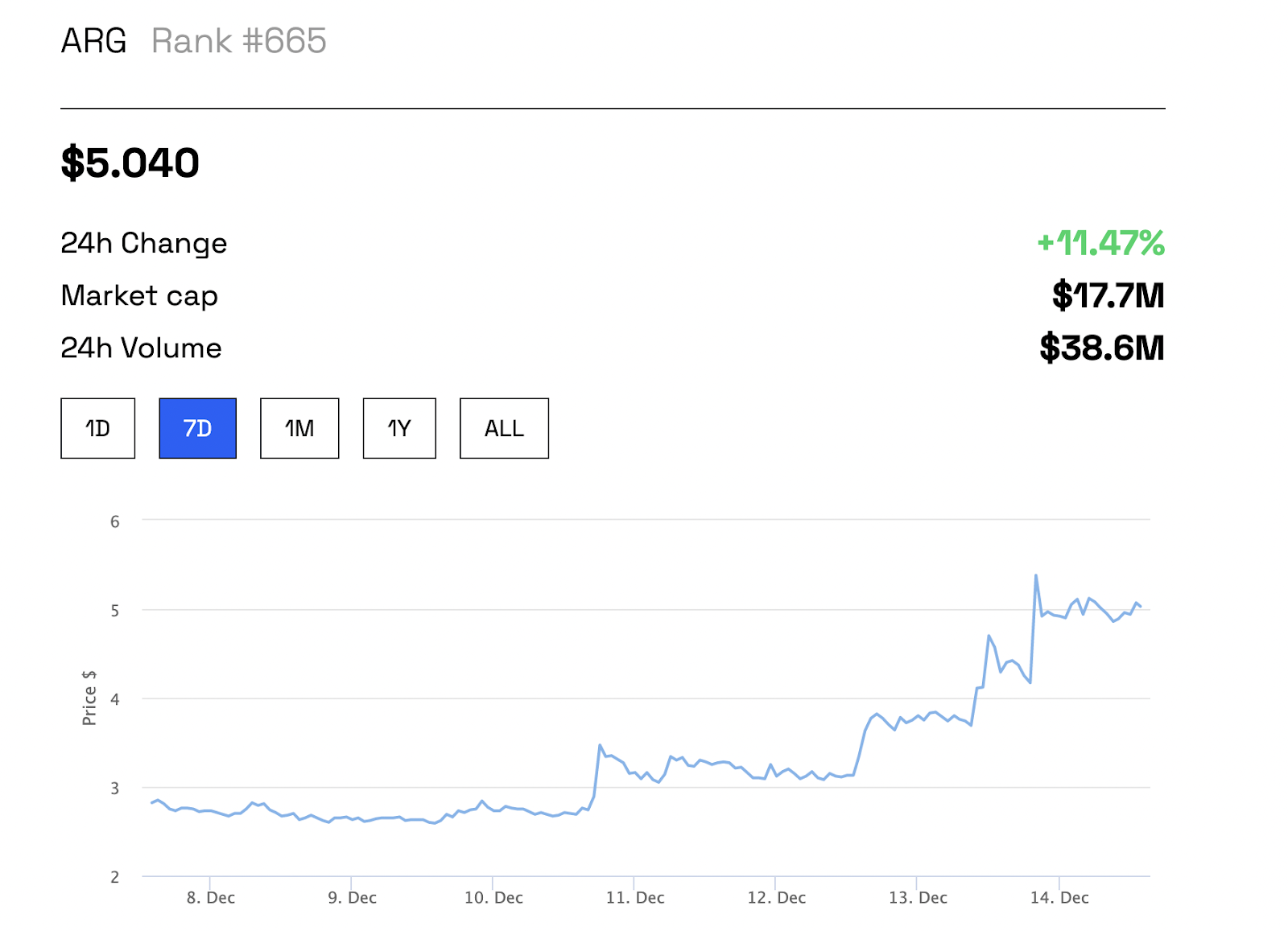Image resolution: width=1288 pixels, height=931 pixels.
Task: Click the 11. Dec axis label
Action: coord(635,897)
